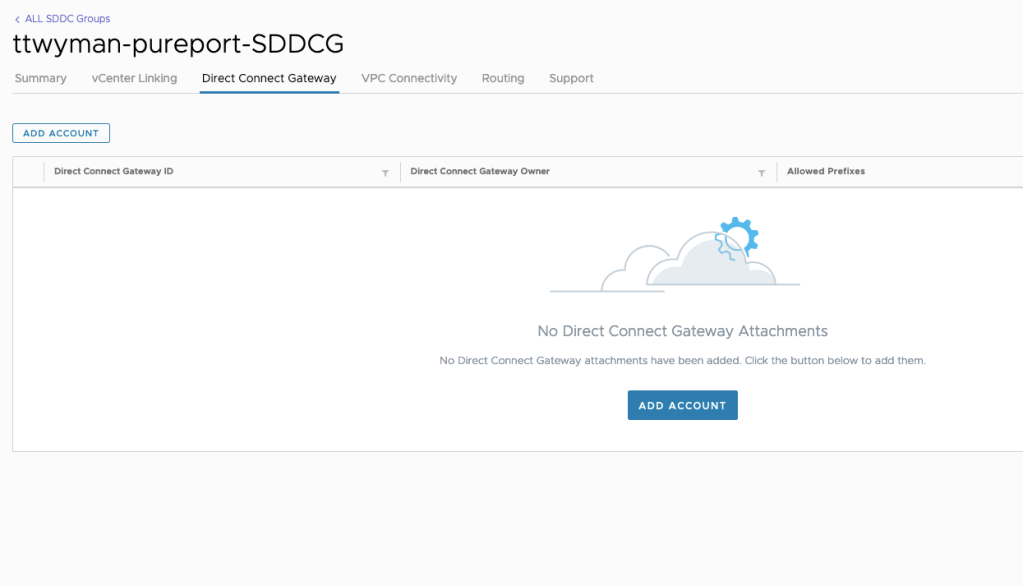1023x586 pixels.
Task: Click the gray cloud outline left of the gear
Action: point(625,268)
